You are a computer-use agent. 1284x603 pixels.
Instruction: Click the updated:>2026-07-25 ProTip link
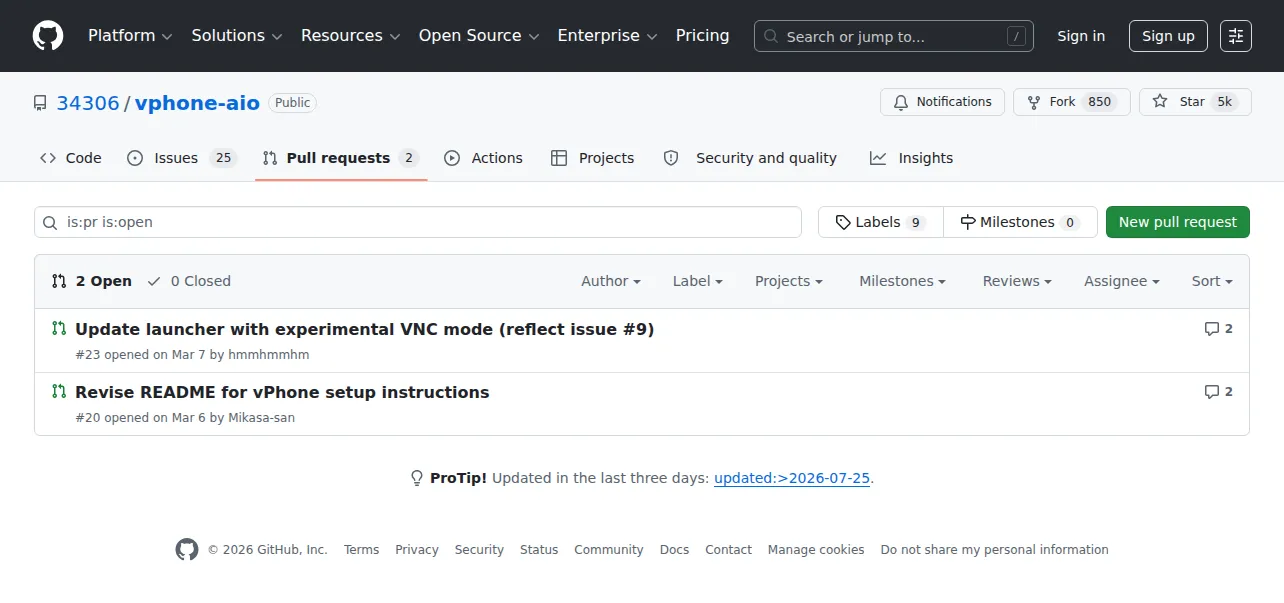pyautogui.click(x=792, y=478)
